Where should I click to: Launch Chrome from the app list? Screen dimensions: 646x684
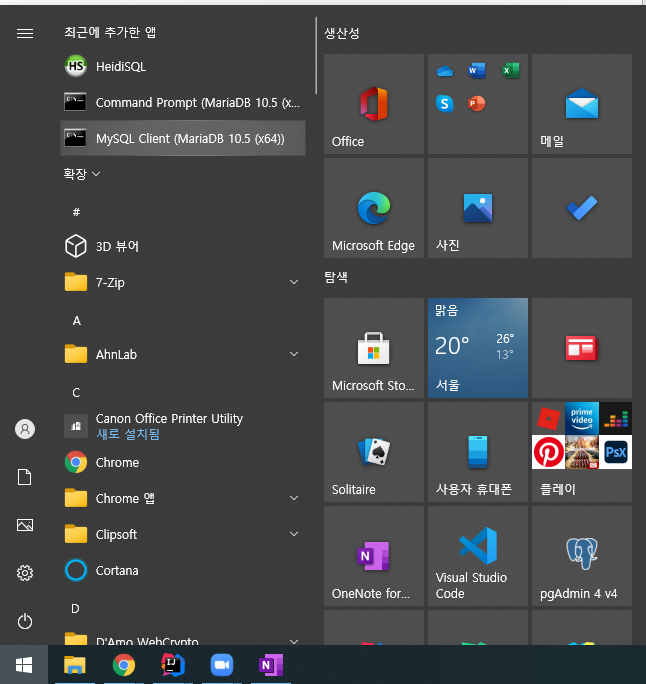click(183, 462)
